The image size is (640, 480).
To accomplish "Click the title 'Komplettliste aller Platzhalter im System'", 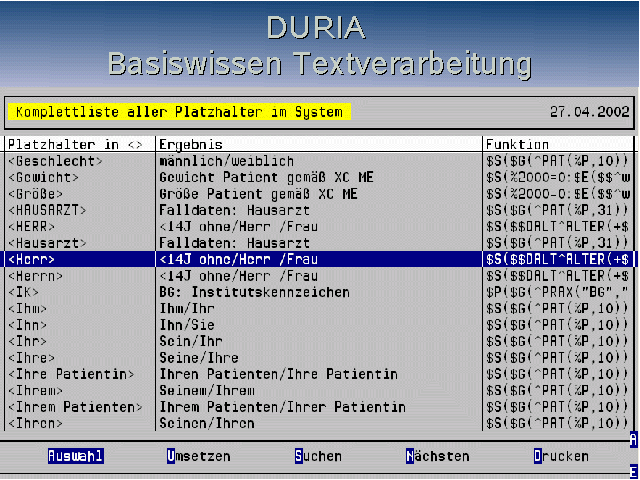I will (x=179, y=112).
